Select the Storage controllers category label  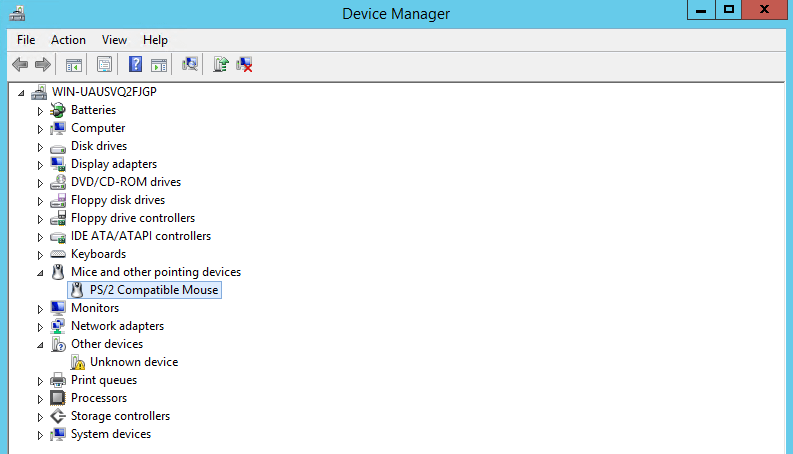point(120,416)
